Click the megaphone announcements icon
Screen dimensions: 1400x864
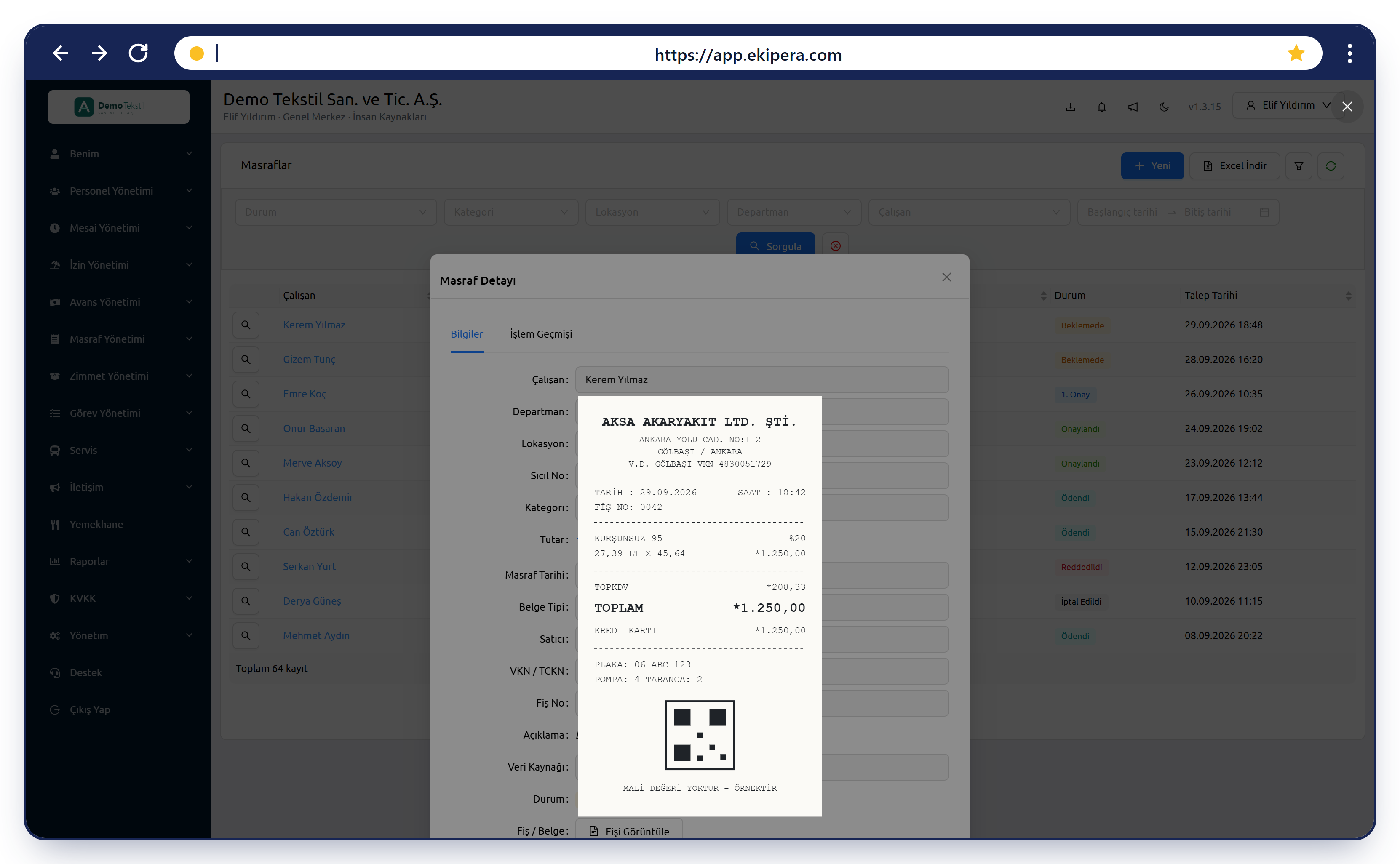click(x=1133, y=107)
